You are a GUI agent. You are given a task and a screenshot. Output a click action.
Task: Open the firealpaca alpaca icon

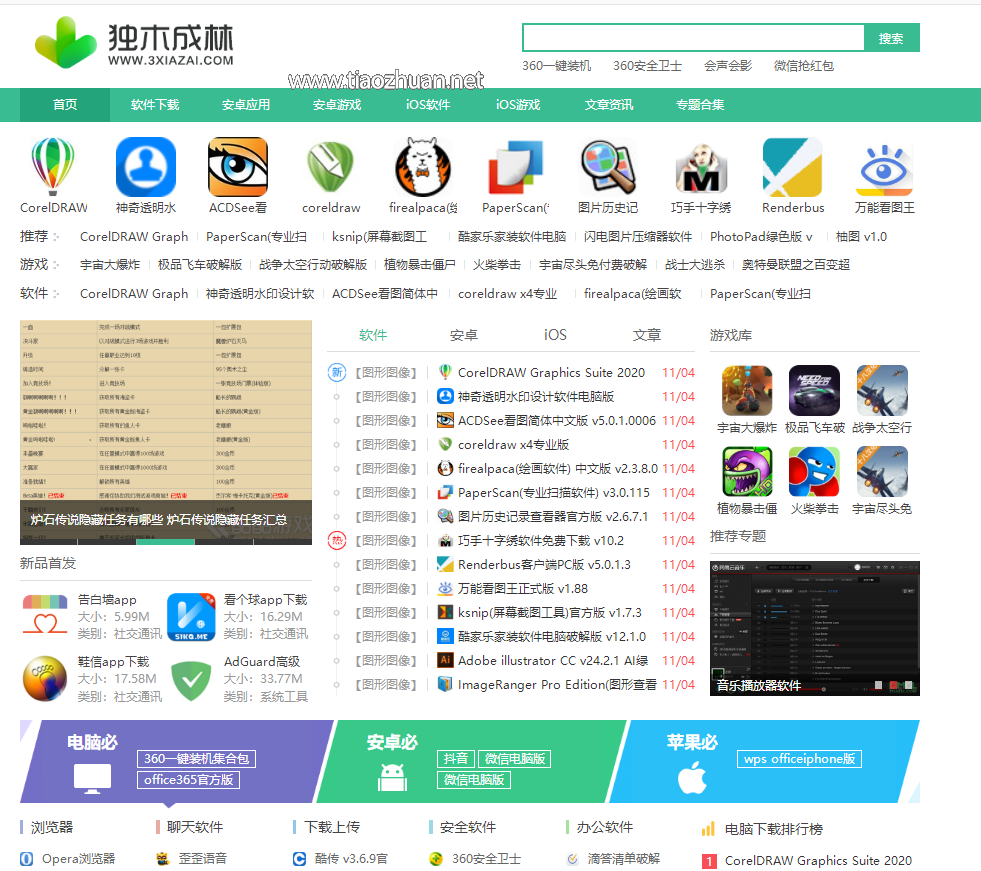pyautogui.click(x=423, y=167)
